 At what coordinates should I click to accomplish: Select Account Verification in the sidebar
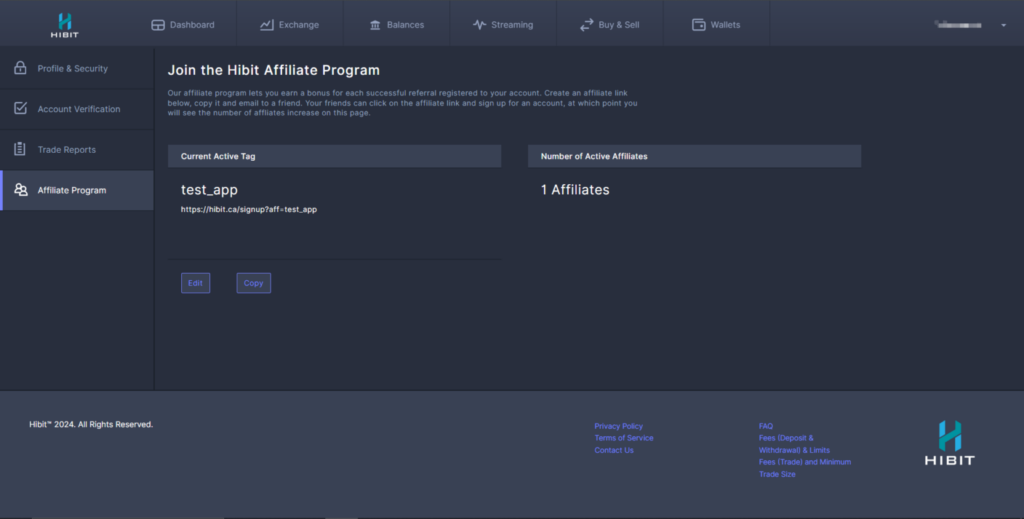77,108
